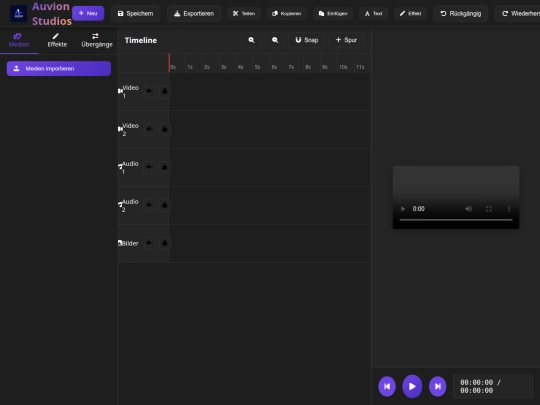Toggle volume in preview player
Screen dimensions: 540x405
click(468, 209)
